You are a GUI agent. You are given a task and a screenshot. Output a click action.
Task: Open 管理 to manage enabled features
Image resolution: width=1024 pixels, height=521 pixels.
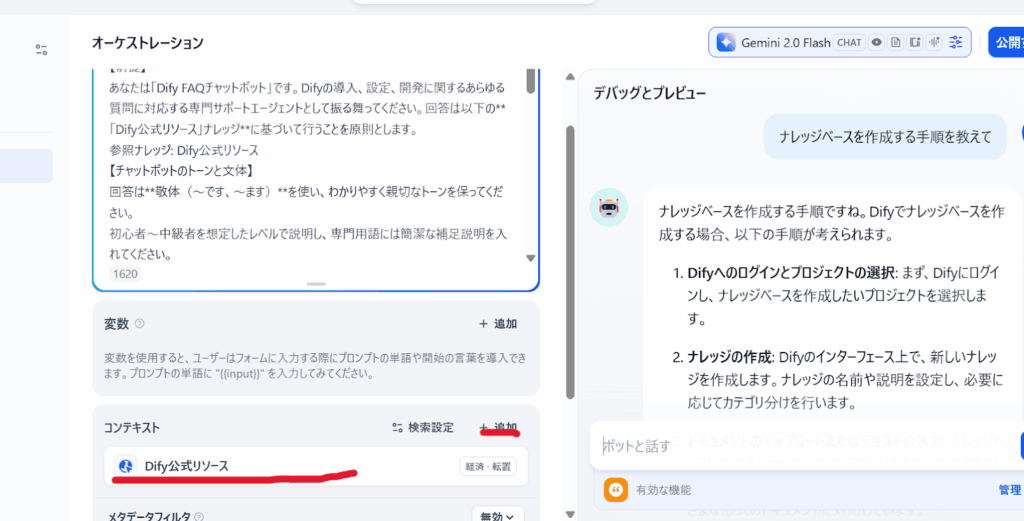[x=1010, y=490]
